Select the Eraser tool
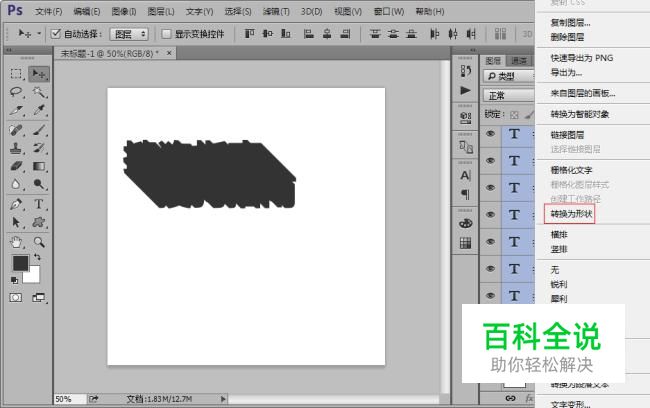650x408 pixels. point(16,166)
